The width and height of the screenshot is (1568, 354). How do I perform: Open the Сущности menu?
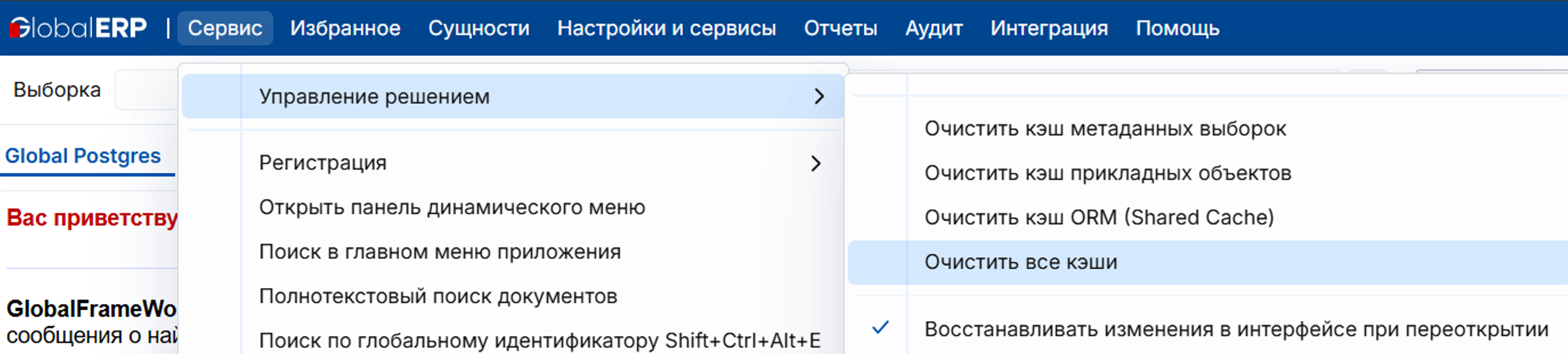coord(478,27)
